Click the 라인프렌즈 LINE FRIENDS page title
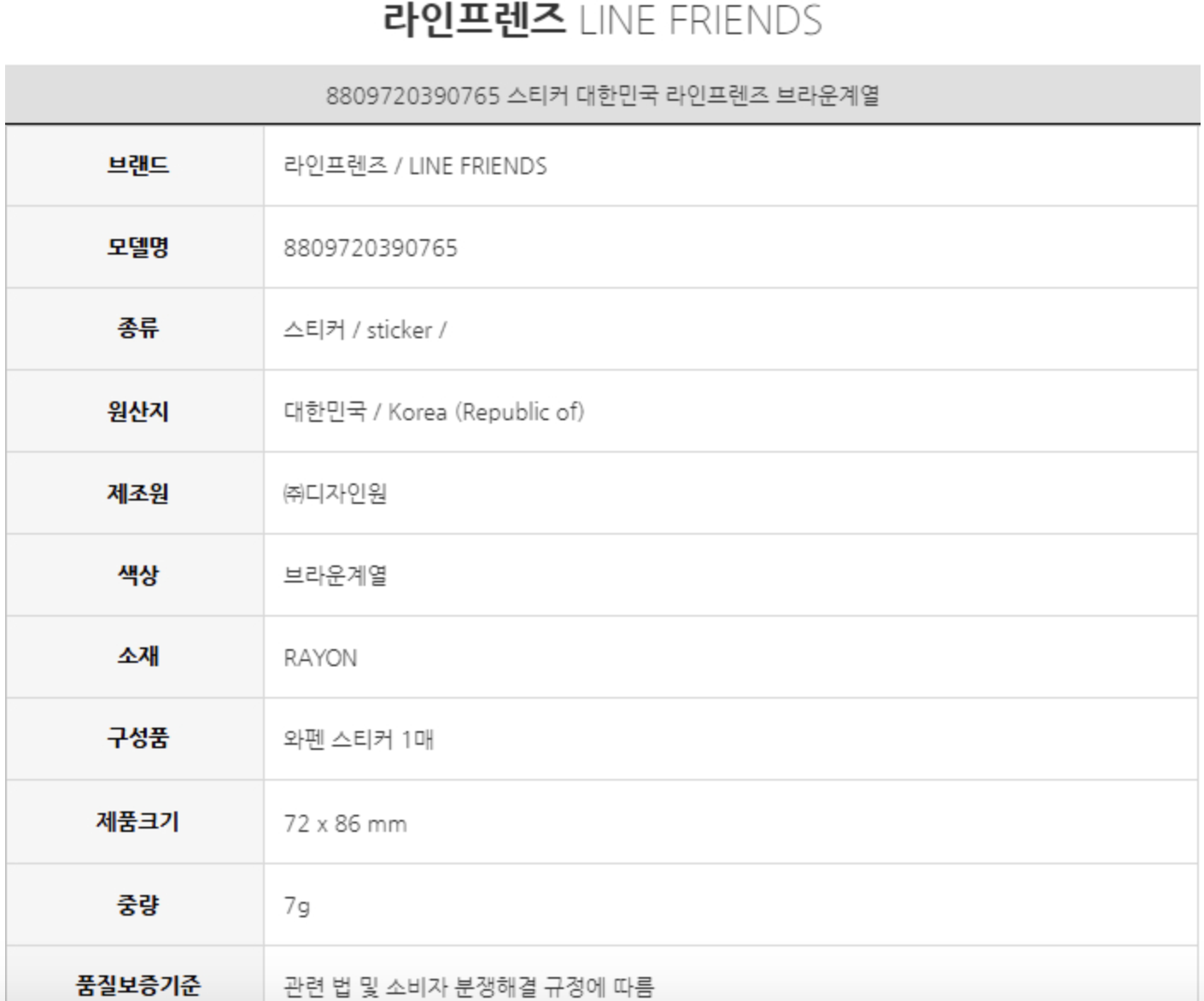Screen dimensions: 1204x1001 [x=602, y=20]
